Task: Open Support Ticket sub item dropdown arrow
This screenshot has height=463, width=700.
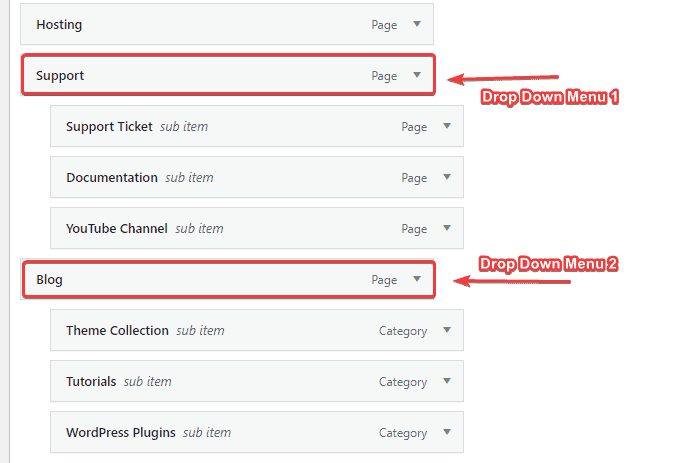Action: click(x=447, y=127)
